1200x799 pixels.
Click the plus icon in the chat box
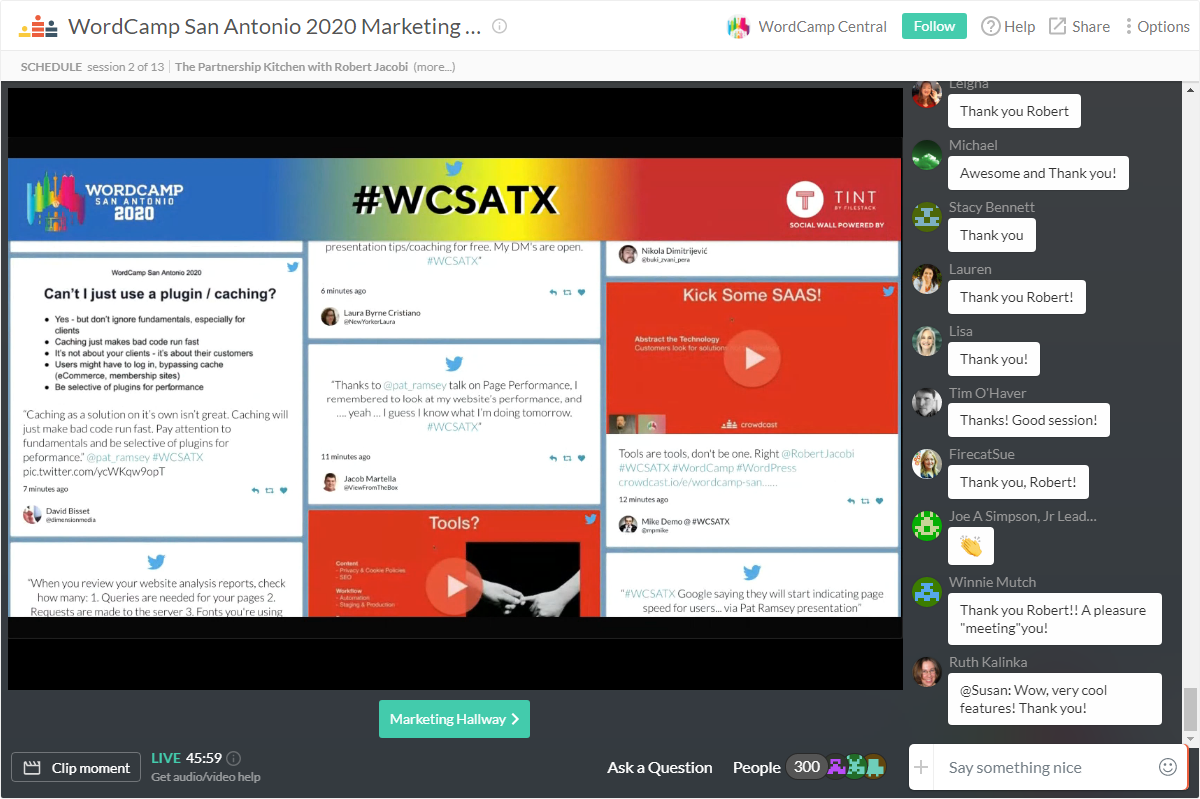tap(922, 768)
